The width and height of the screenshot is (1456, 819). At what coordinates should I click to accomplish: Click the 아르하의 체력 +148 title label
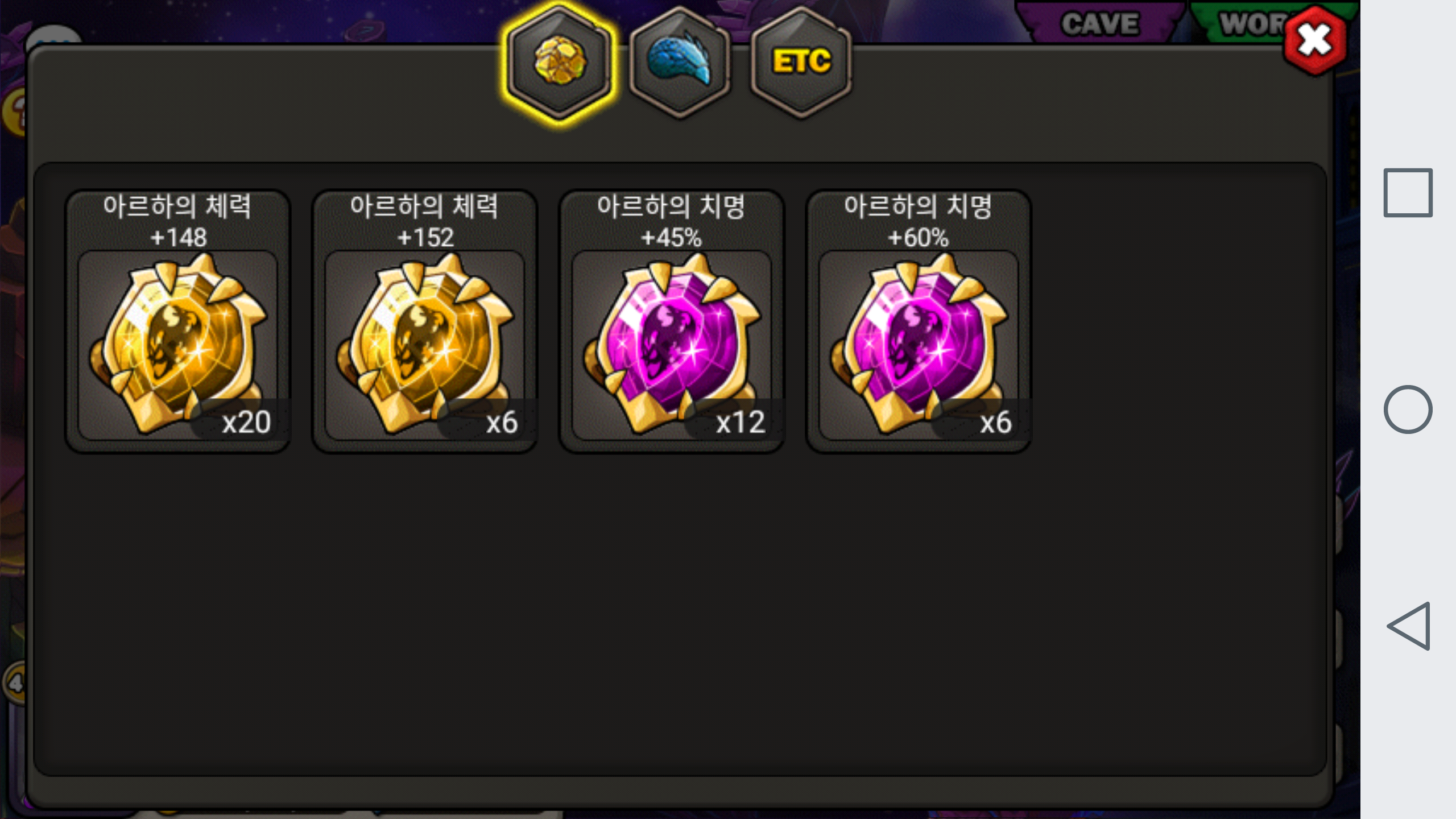point(177,221)
